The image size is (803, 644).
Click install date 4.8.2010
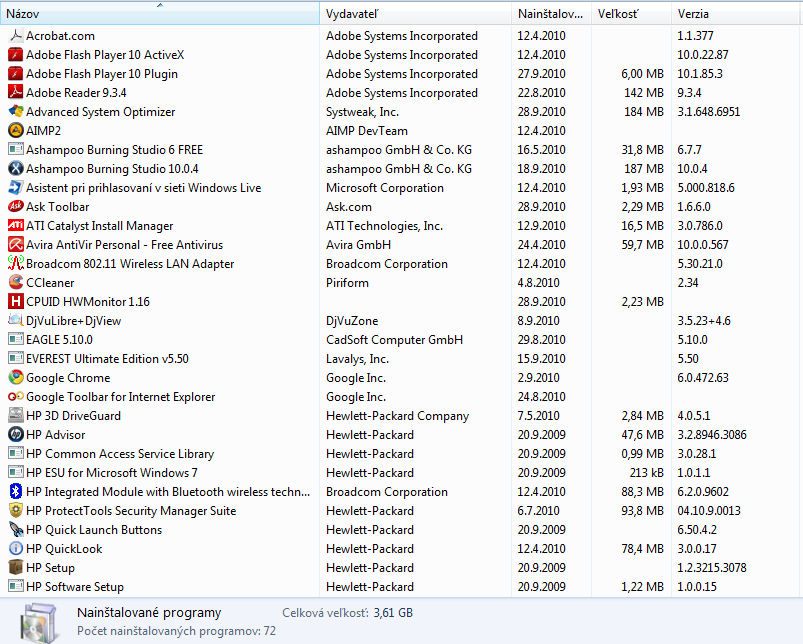(538, 283)
